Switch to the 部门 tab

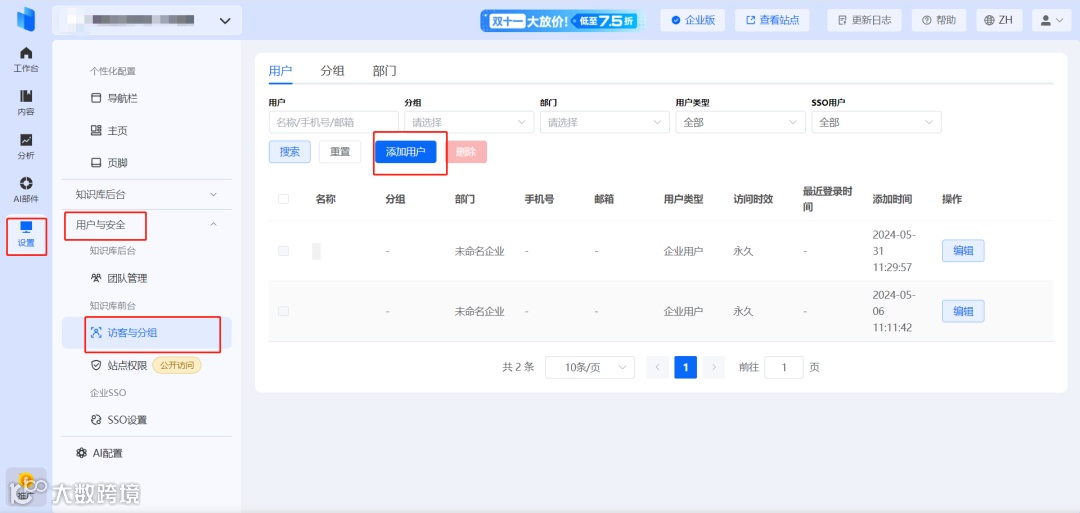pyautogui.click(x=384, y=71)
